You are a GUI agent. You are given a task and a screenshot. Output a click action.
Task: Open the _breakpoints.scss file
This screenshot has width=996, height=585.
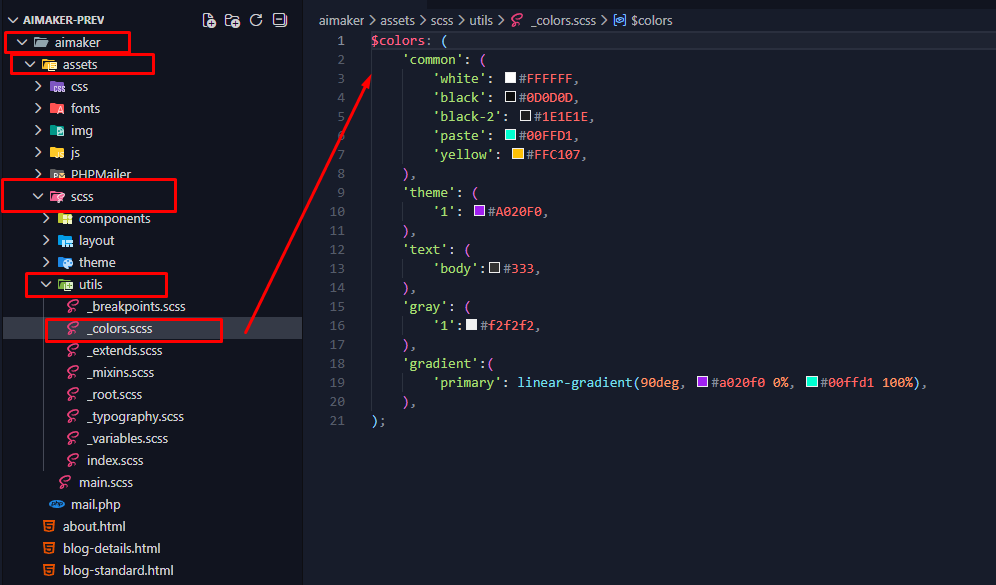pos(135,307)
